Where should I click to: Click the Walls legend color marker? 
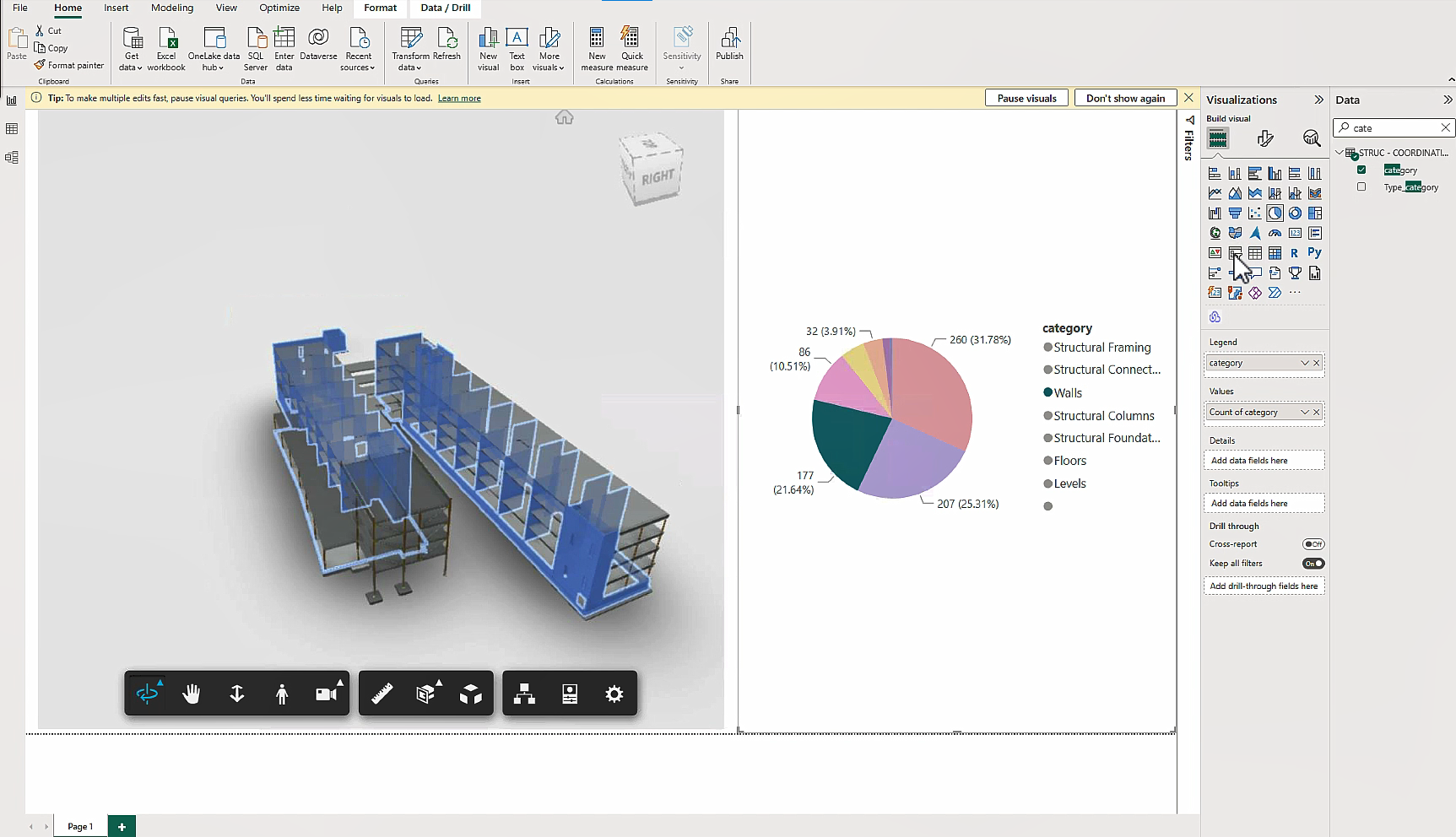tap(1048, 392)
